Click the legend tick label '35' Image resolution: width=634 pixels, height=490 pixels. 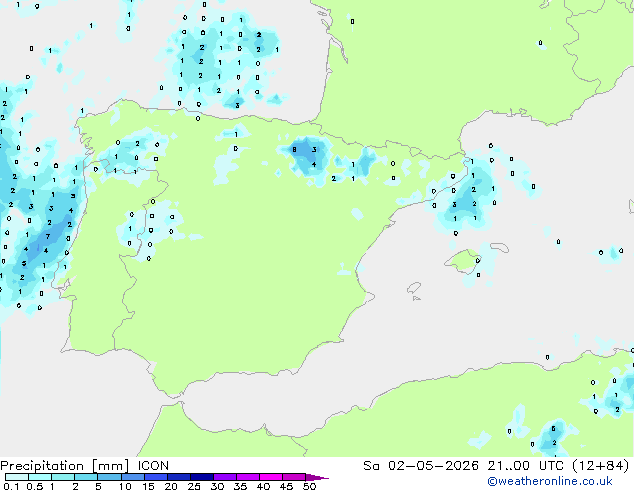point(240,486)
